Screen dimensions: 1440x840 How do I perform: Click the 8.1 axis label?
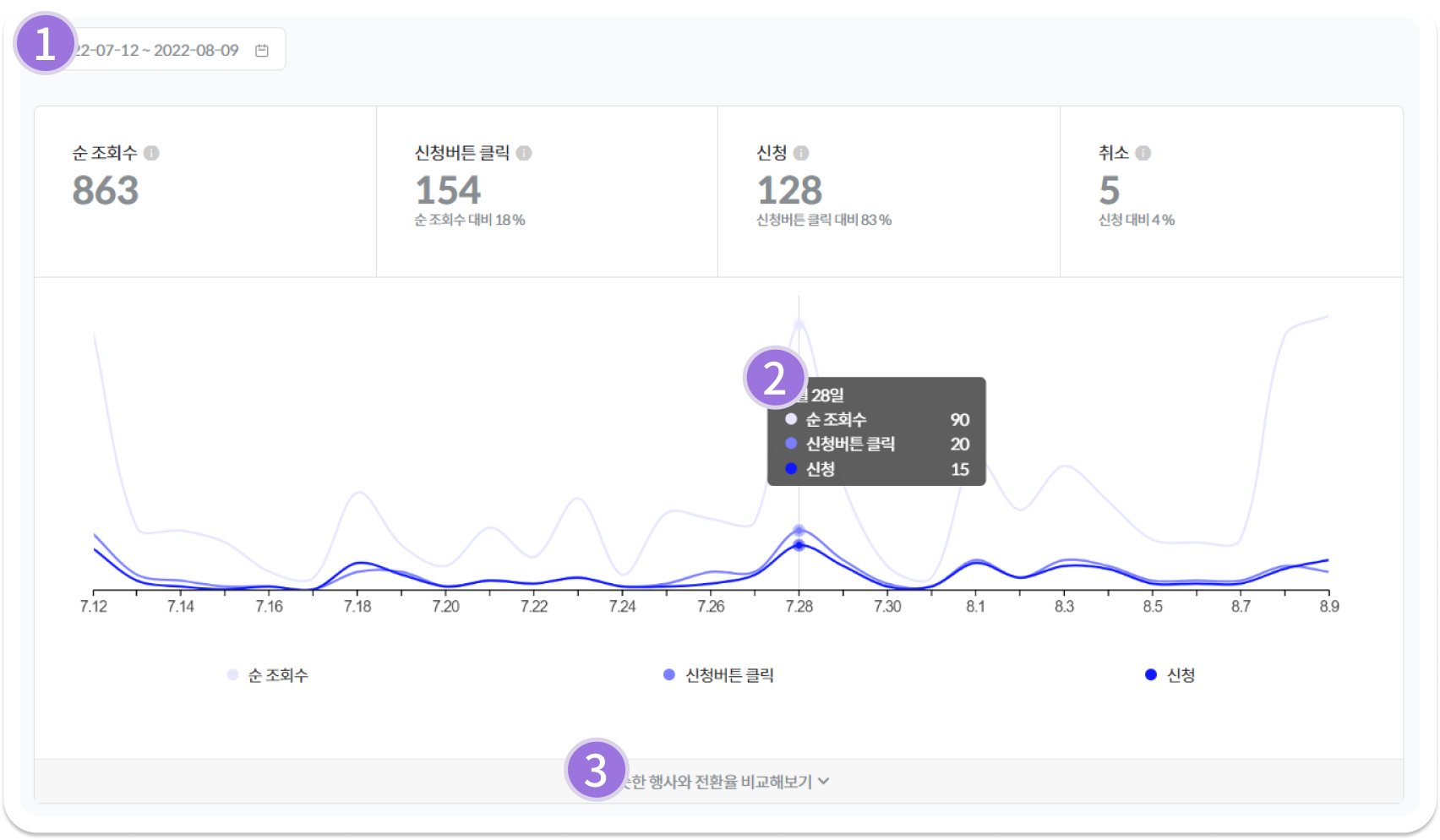(x=976, y=606)
